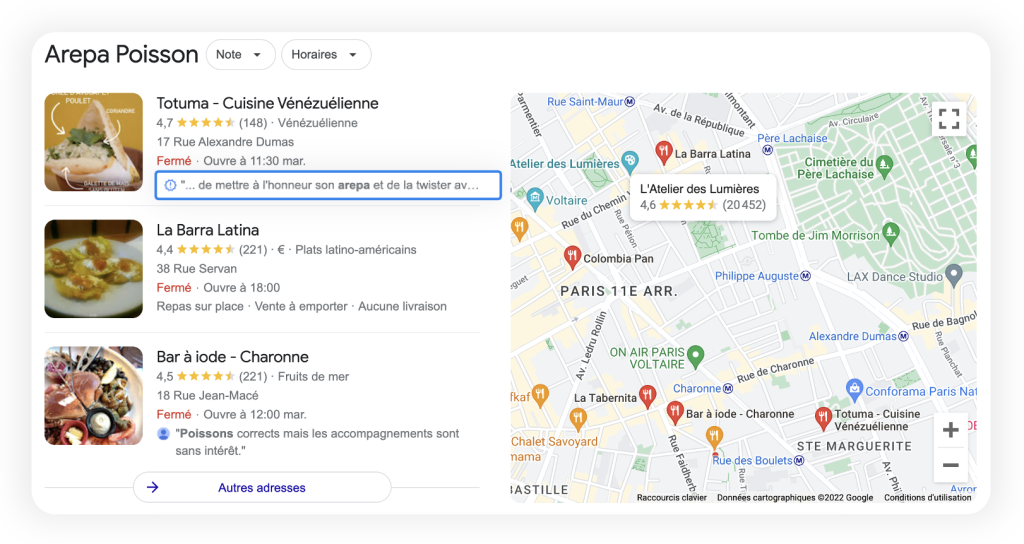
Task: Open Totuma - Cuisine Vénézuélienne listing title
Action: (267, 103)
